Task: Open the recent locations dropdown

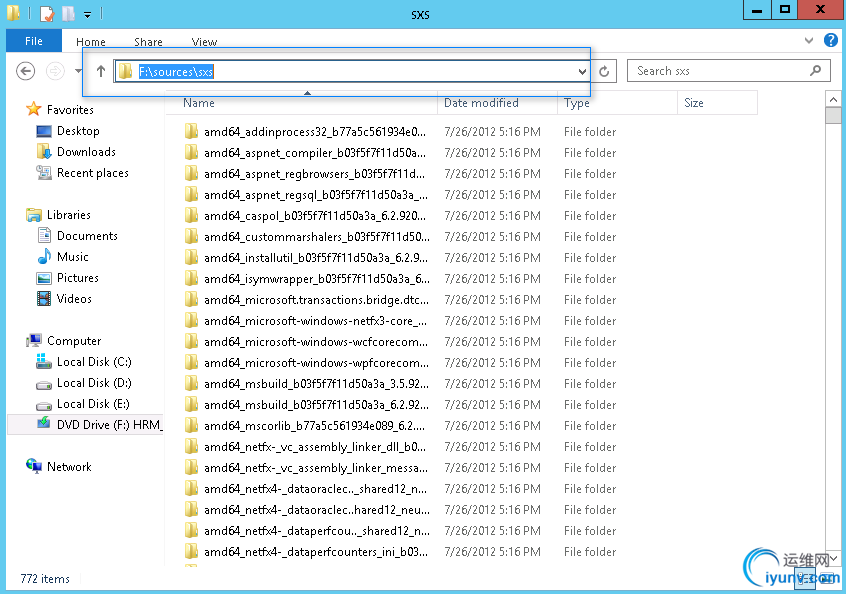Action: click(78, 71)
